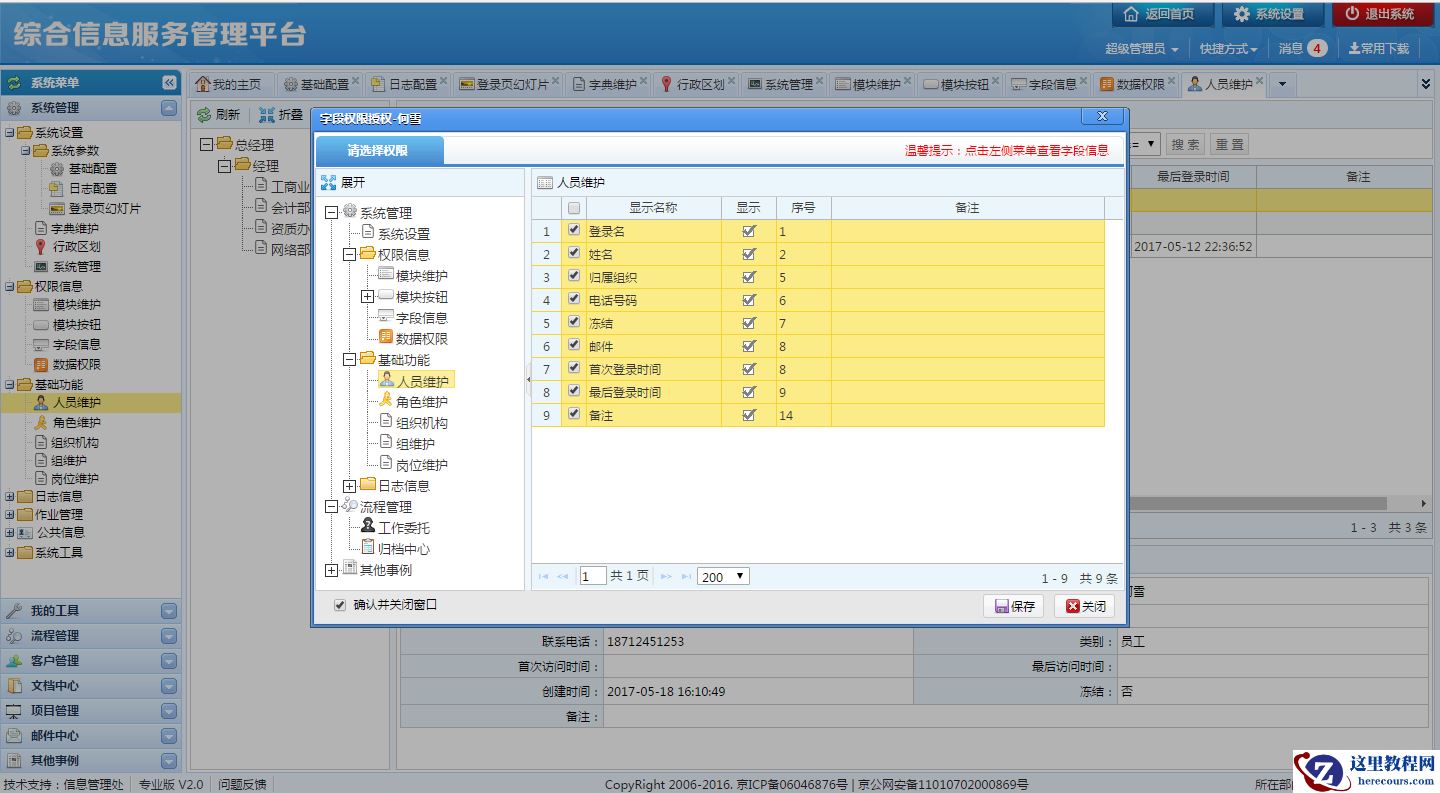This screenshot has height=793, width=1440.
Task: Toggle the 确认并关闭窗口 checkbox
Action: tap(340, 605)
